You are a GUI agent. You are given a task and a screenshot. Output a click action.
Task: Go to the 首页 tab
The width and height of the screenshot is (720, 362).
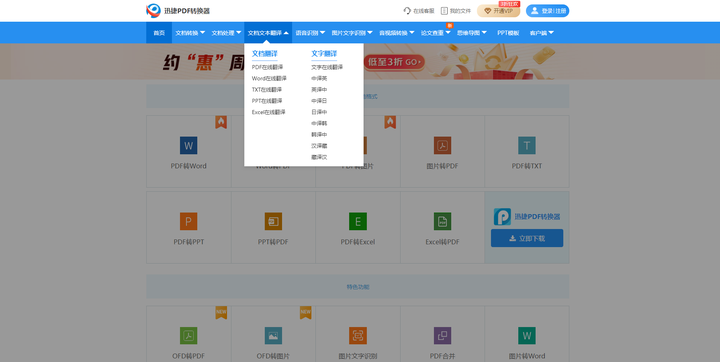click(159, 33)
